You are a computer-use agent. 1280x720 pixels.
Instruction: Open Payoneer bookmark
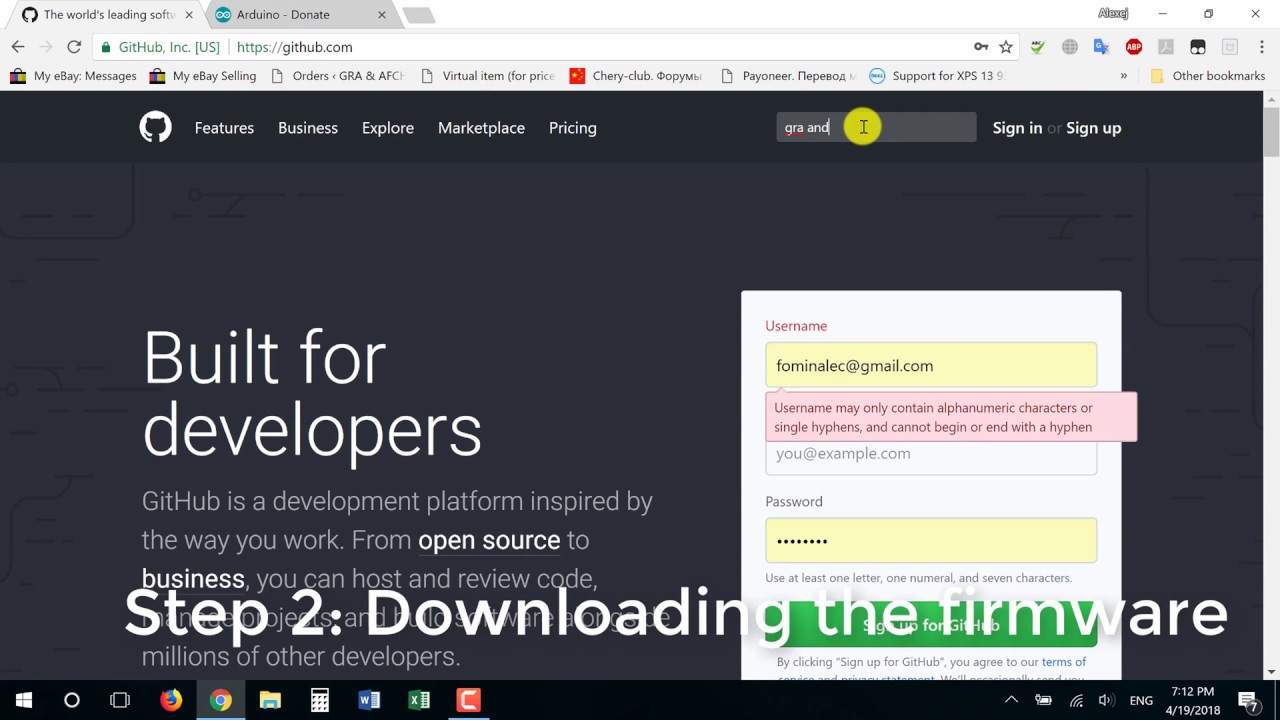788,76
